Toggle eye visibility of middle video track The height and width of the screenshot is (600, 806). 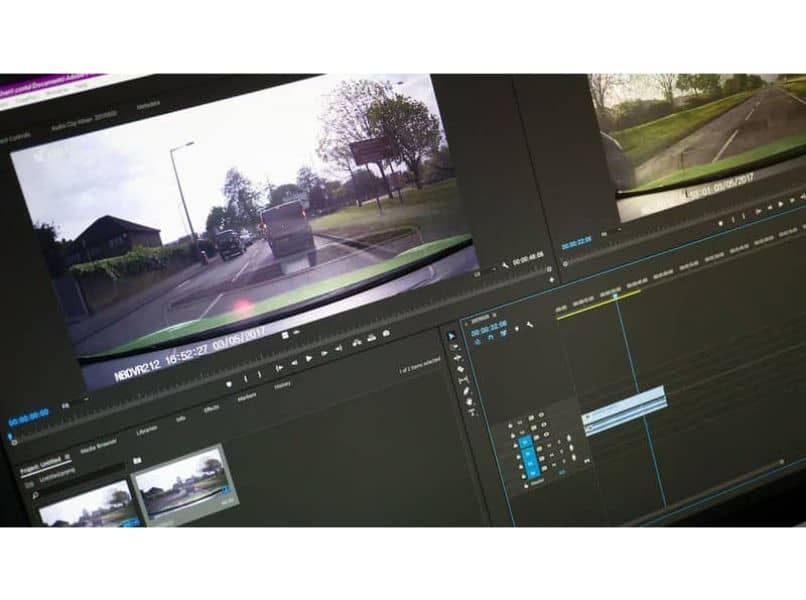coord(543,425)
